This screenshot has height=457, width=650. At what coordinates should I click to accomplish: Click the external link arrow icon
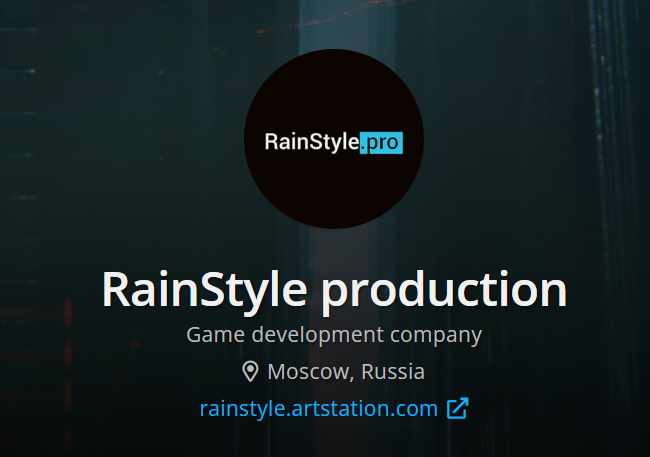(458, 408)
